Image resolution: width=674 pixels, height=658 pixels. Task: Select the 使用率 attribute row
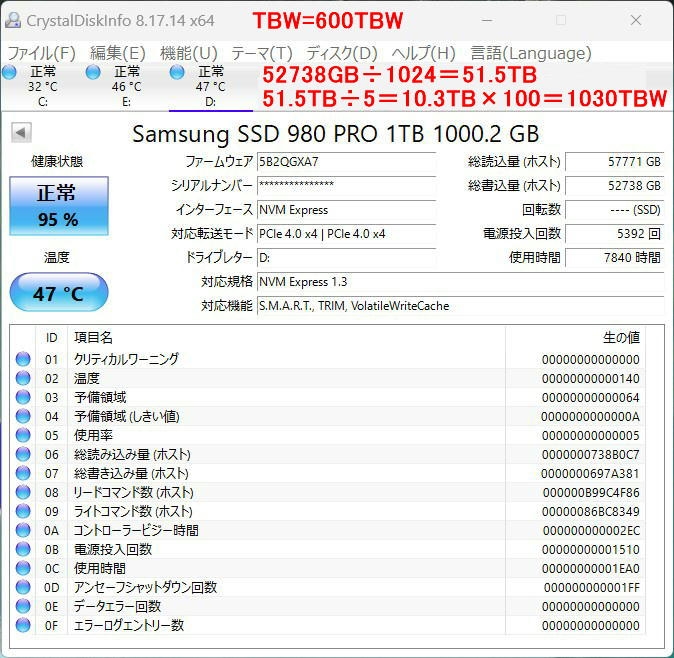(328, 435)
